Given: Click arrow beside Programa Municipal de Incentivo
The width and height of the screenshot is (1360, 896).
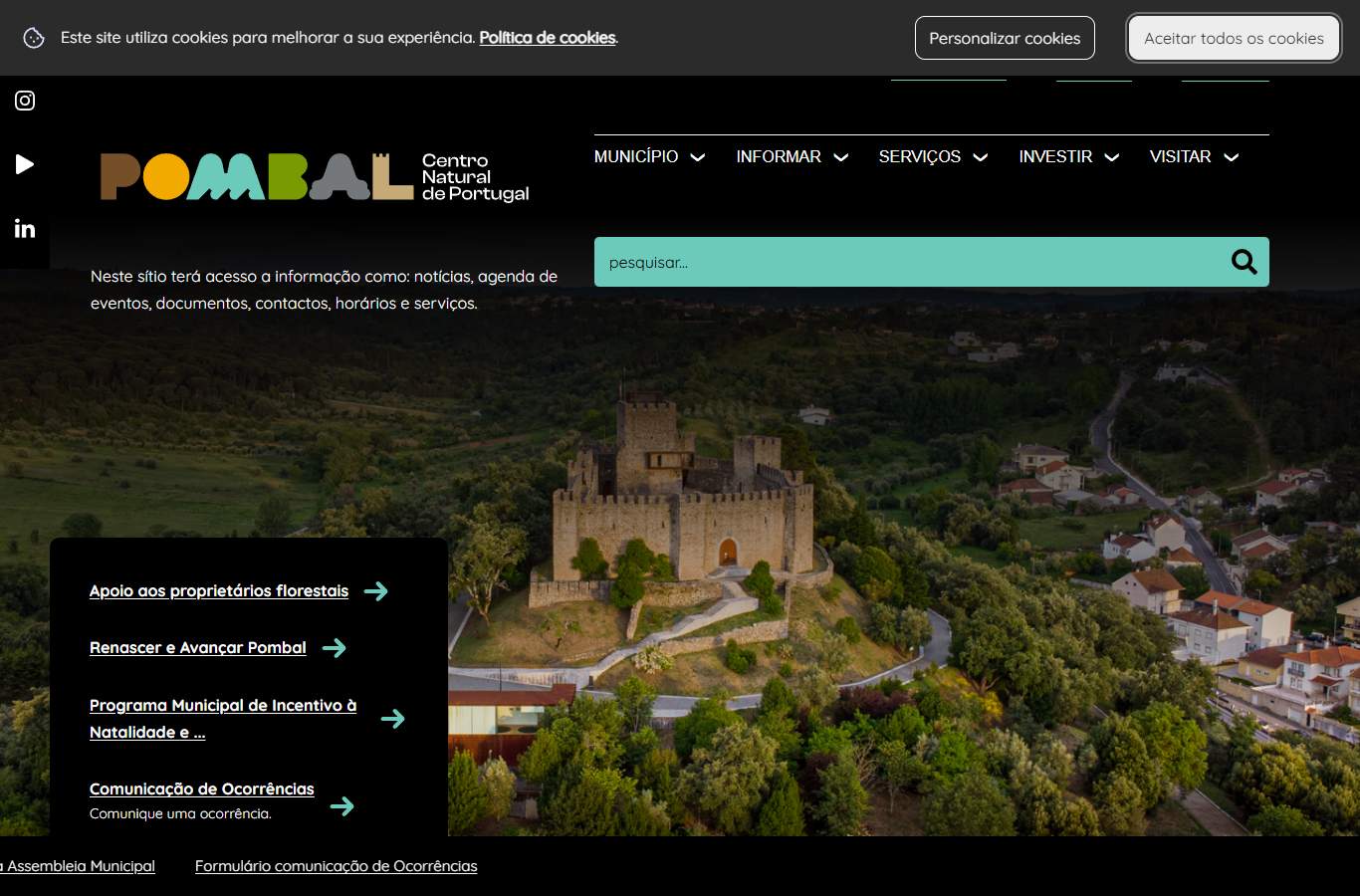Looking at the screenshot, I should [393, 719].
